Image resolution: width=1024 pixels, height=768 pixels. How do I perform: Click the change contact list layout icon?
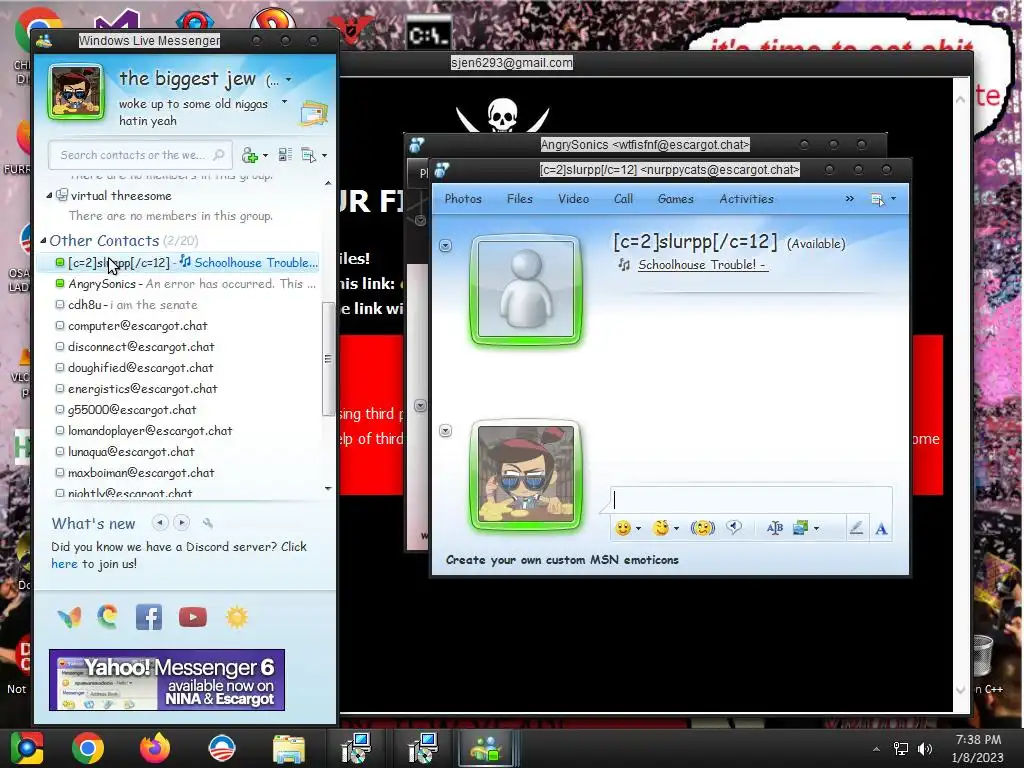(x=285, y=155)
